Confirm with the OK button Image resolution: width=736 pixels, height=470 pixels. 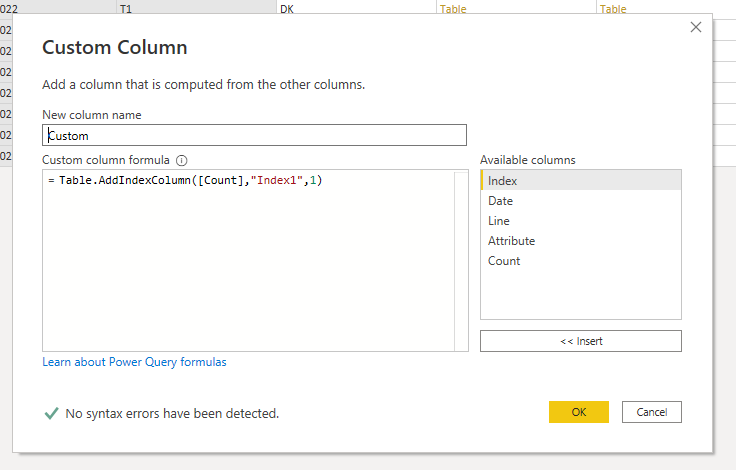(x=579, y=412)
